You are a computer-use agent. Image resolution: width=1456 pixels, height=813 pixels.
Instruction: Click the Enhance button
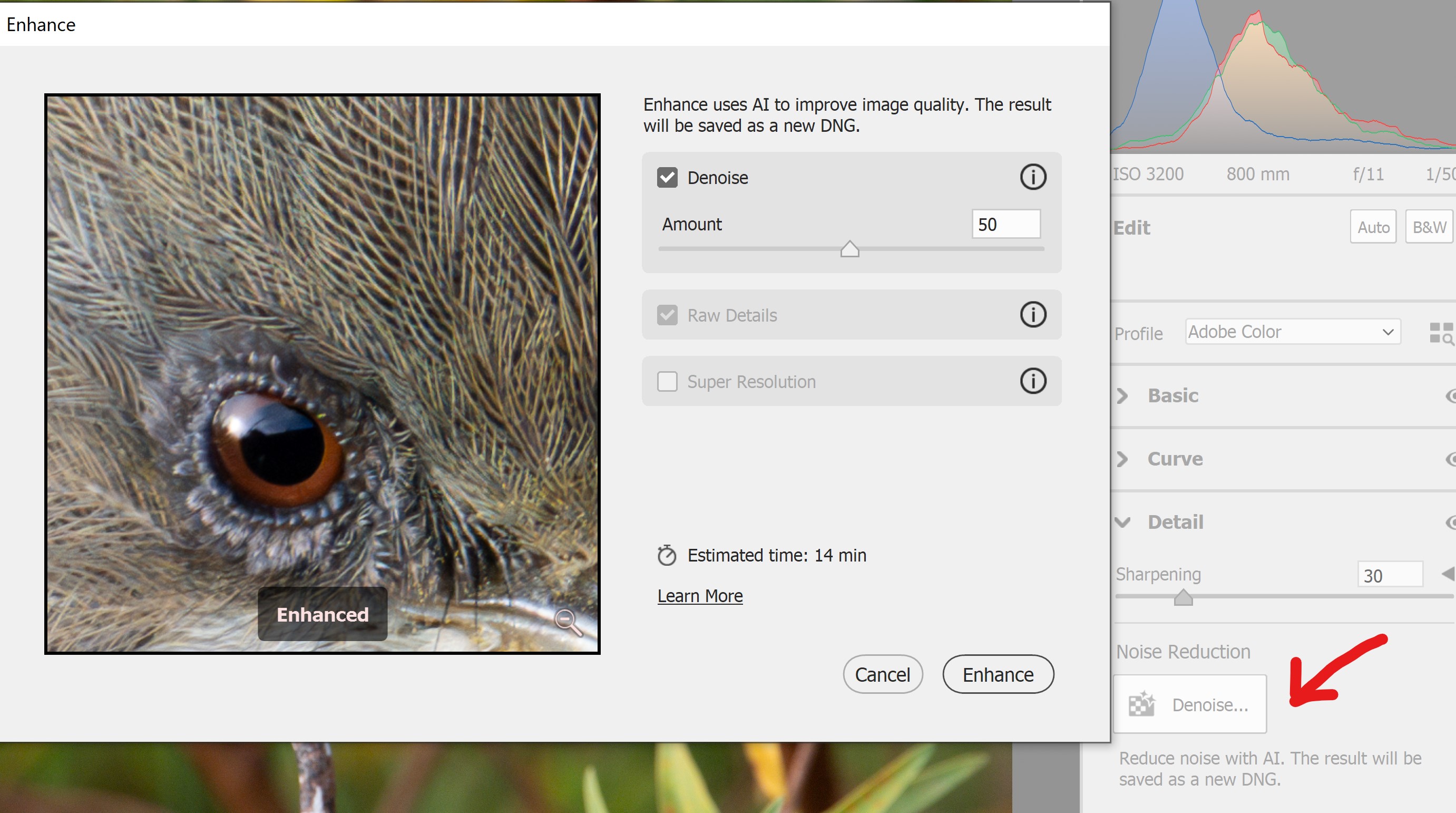pos(998,674)
